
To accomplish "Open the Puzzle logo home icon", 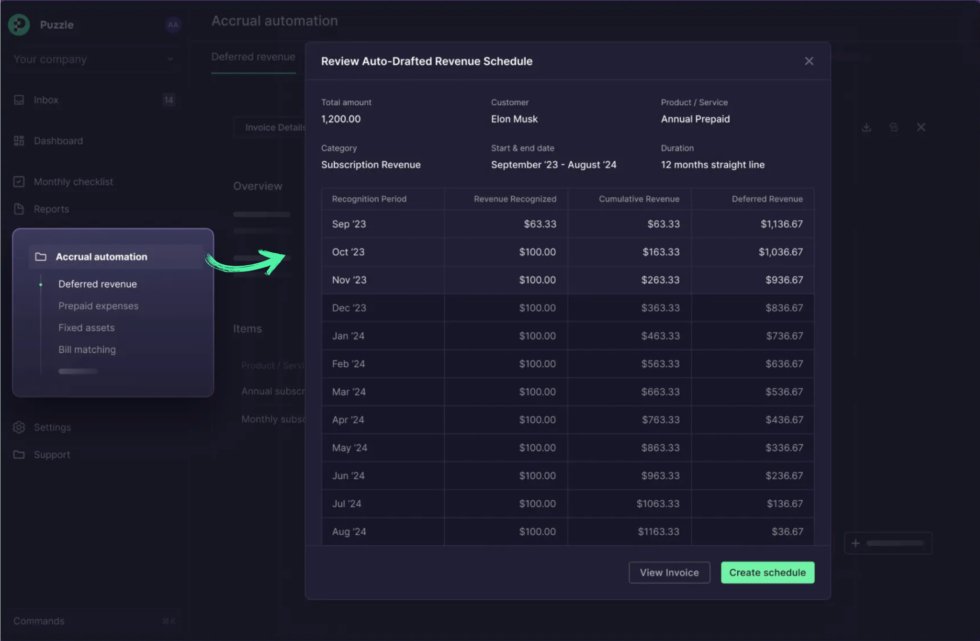I will 19,24.
